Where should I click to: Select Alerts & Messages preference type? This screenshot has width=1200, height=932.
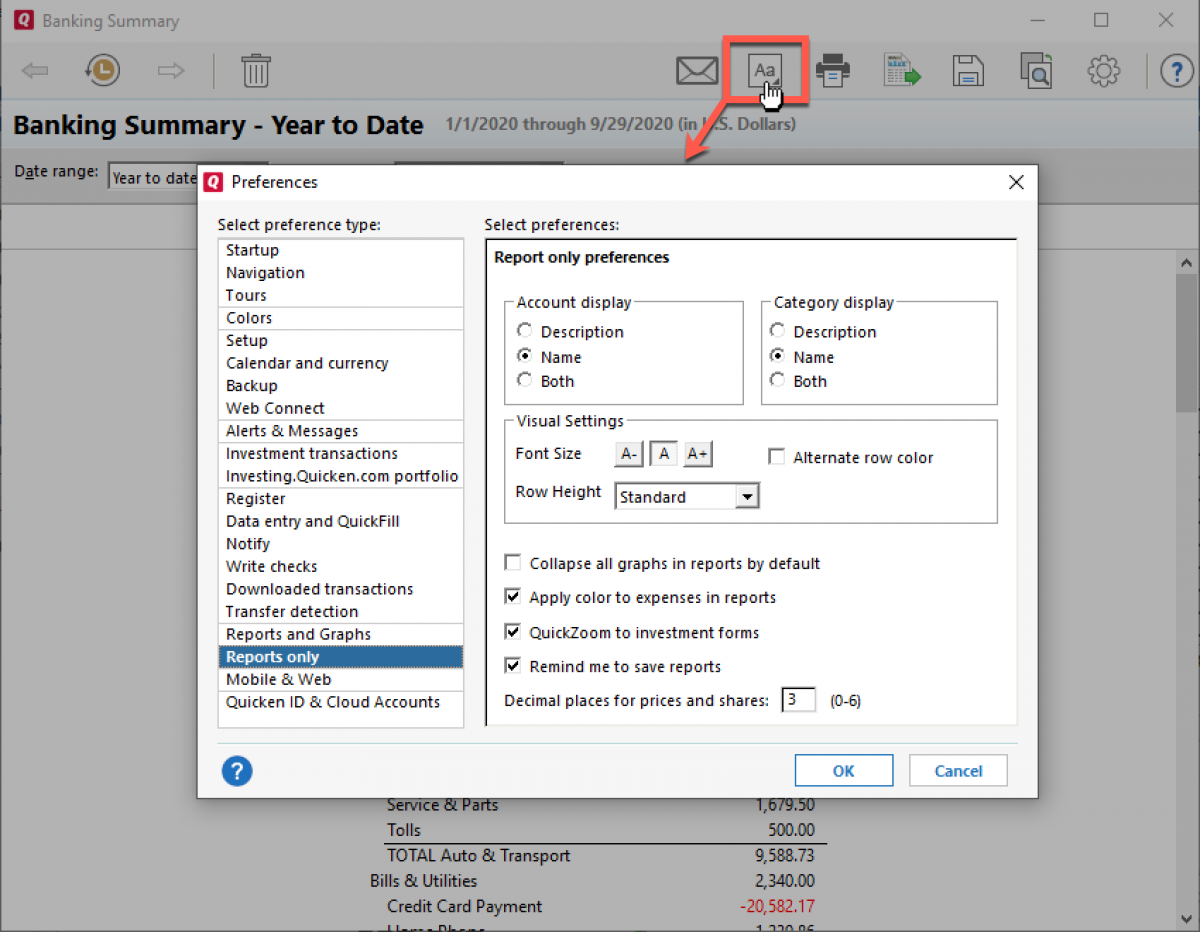coord(340,431)
